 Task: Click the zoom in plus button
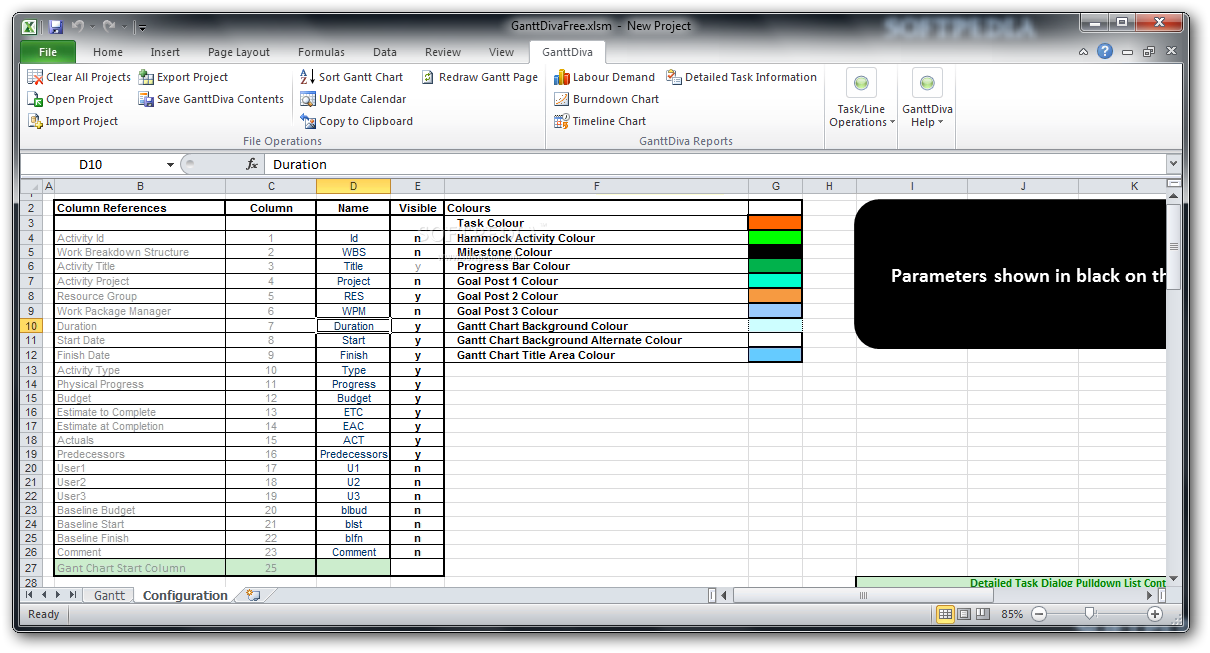(x=1155, y=614)
